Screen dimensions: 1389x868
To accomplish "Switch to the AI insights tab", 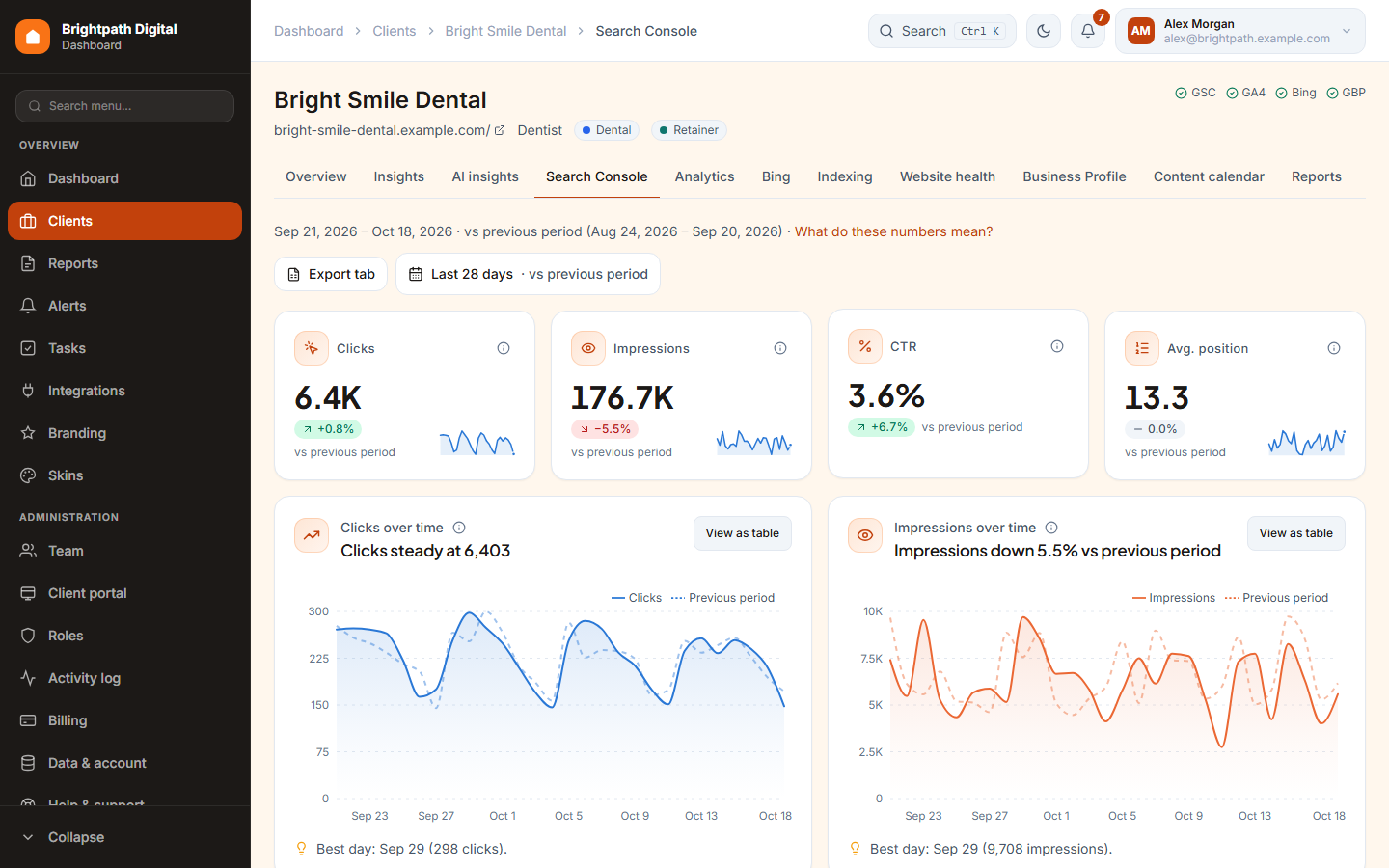I will 485,176.
